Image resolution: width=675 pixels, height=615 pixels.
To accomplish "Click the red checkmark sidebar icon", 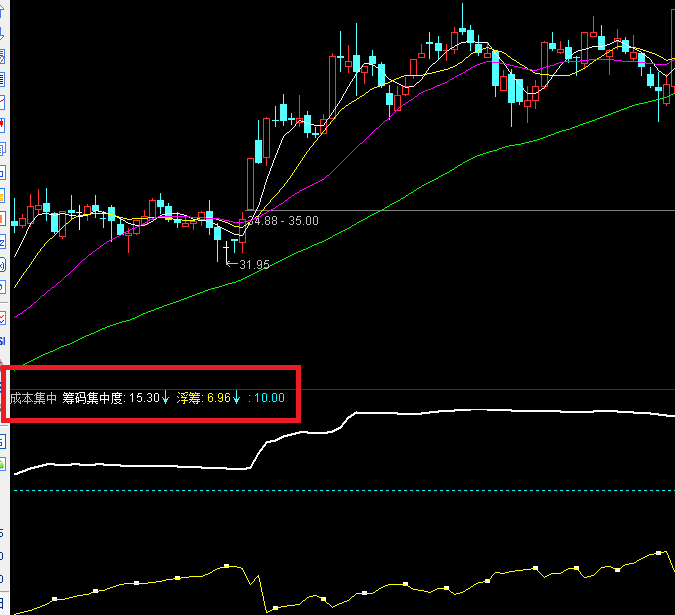I will (x=2, y=319).
